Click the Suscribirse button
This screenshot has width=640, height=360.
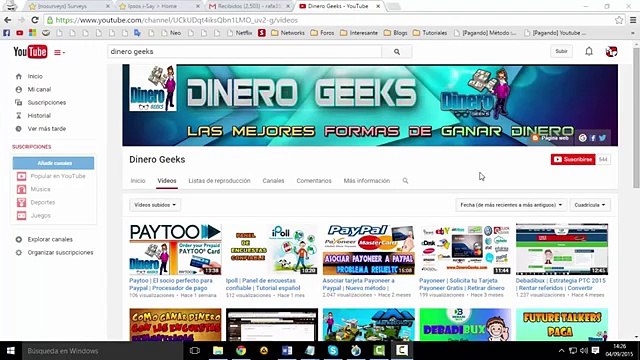click(x=573, y=159)
